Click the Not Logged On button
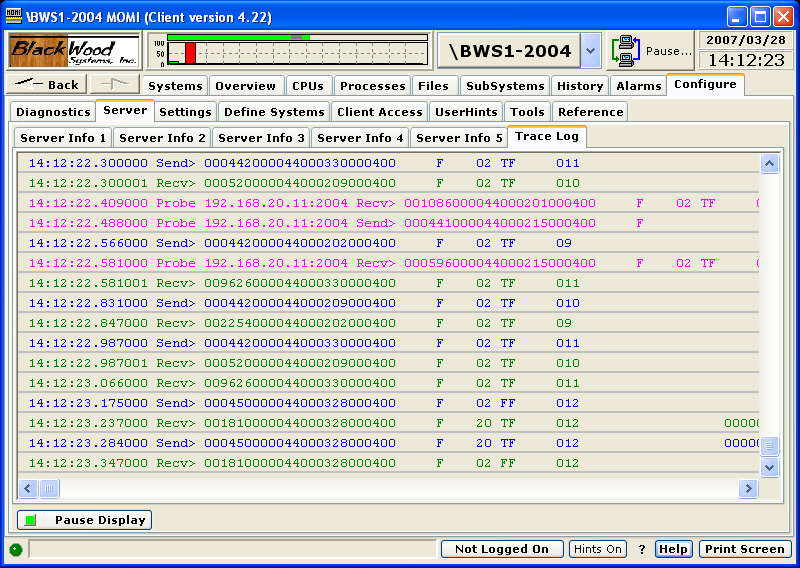800x568 pixels. 502,549
